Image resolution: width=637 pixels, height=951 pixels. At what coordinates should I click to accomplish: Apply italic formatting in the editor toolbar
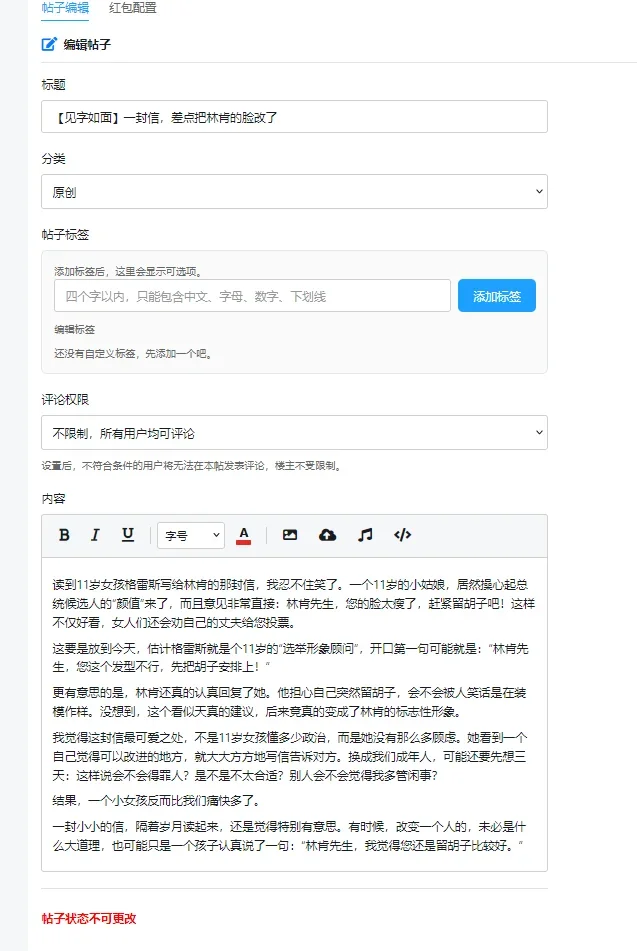click(95, 535)
